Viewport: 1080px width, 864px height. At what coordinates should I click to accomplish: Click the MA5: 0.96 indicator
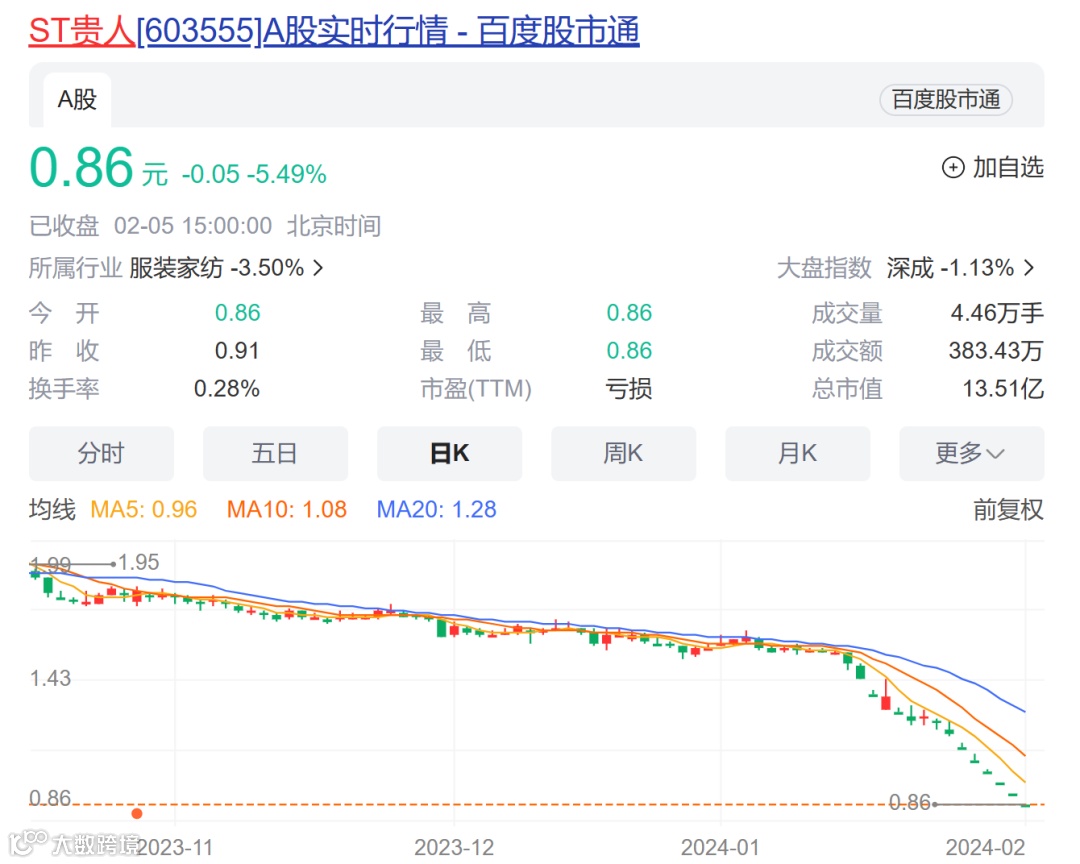click(143, 510)
